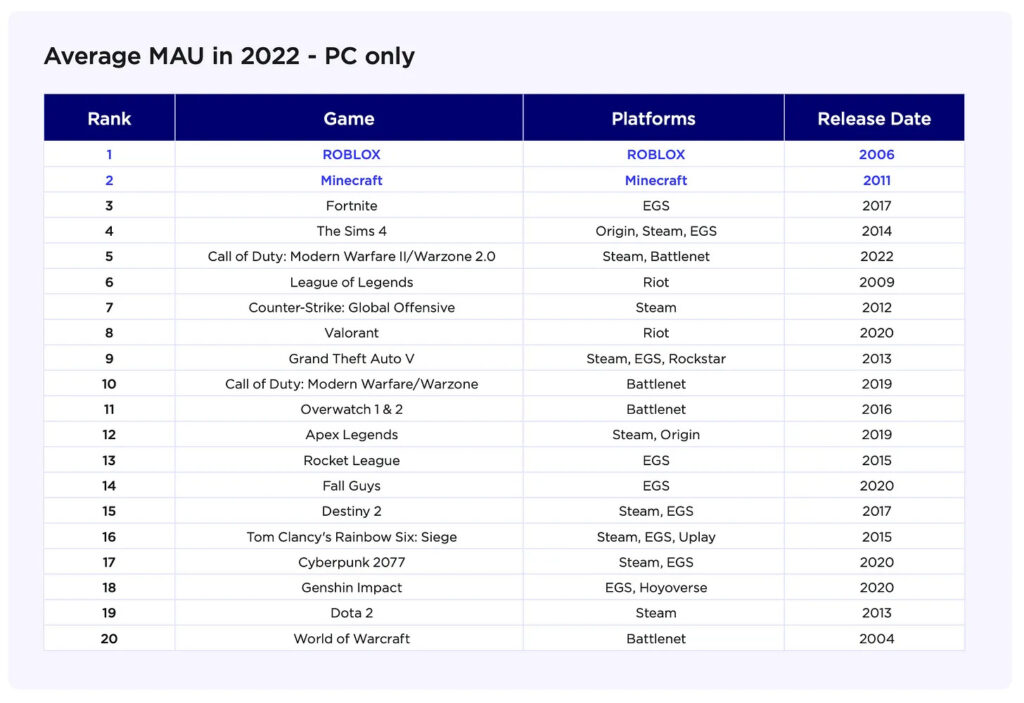Image resolution: width=1024 pixels, height=703 pixels.
Task: Click Counter-Strike: Global Offensive cell
Action: coord(351,308)
